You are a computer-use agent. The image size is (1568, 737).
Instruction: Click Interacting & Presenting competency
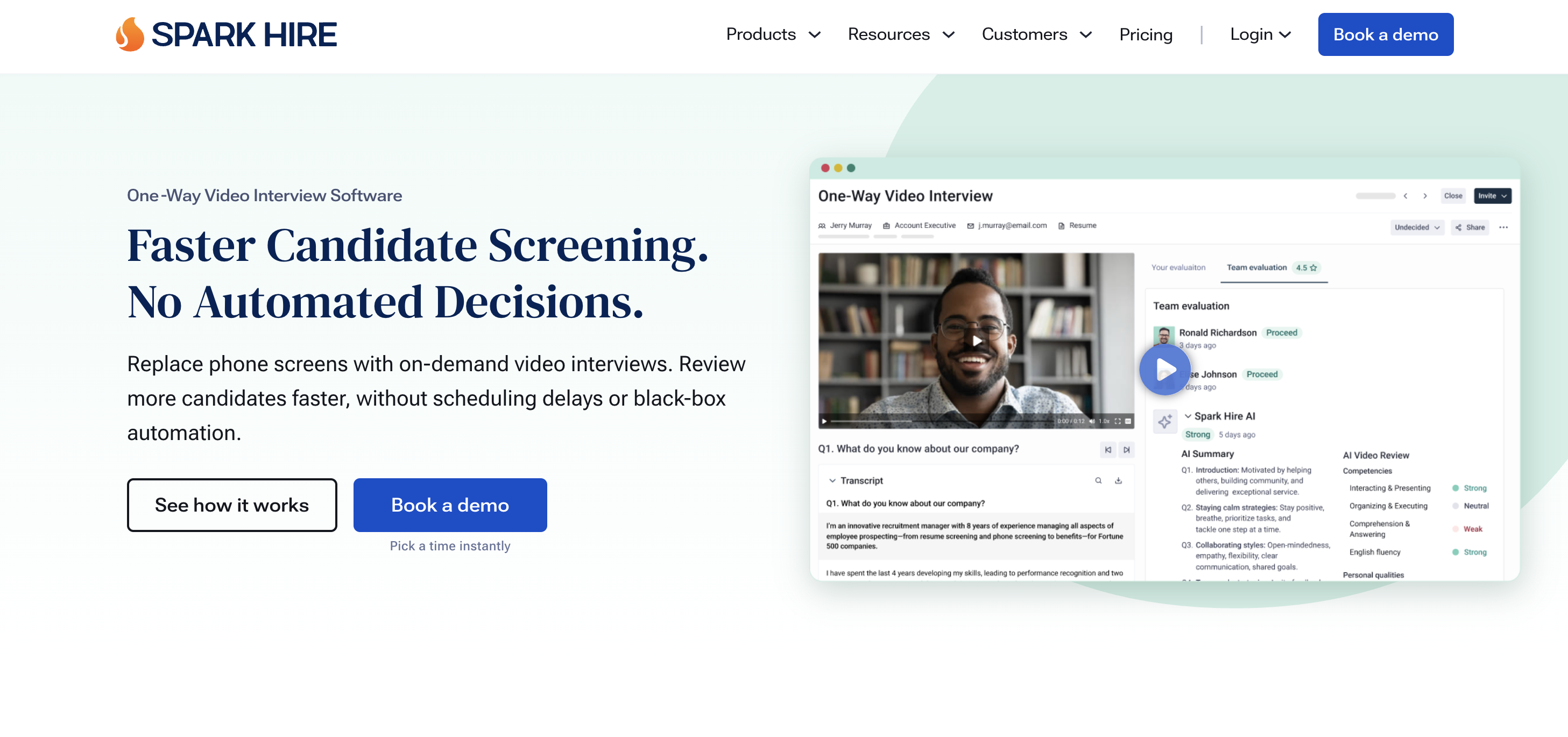[x=1390, y=488]
